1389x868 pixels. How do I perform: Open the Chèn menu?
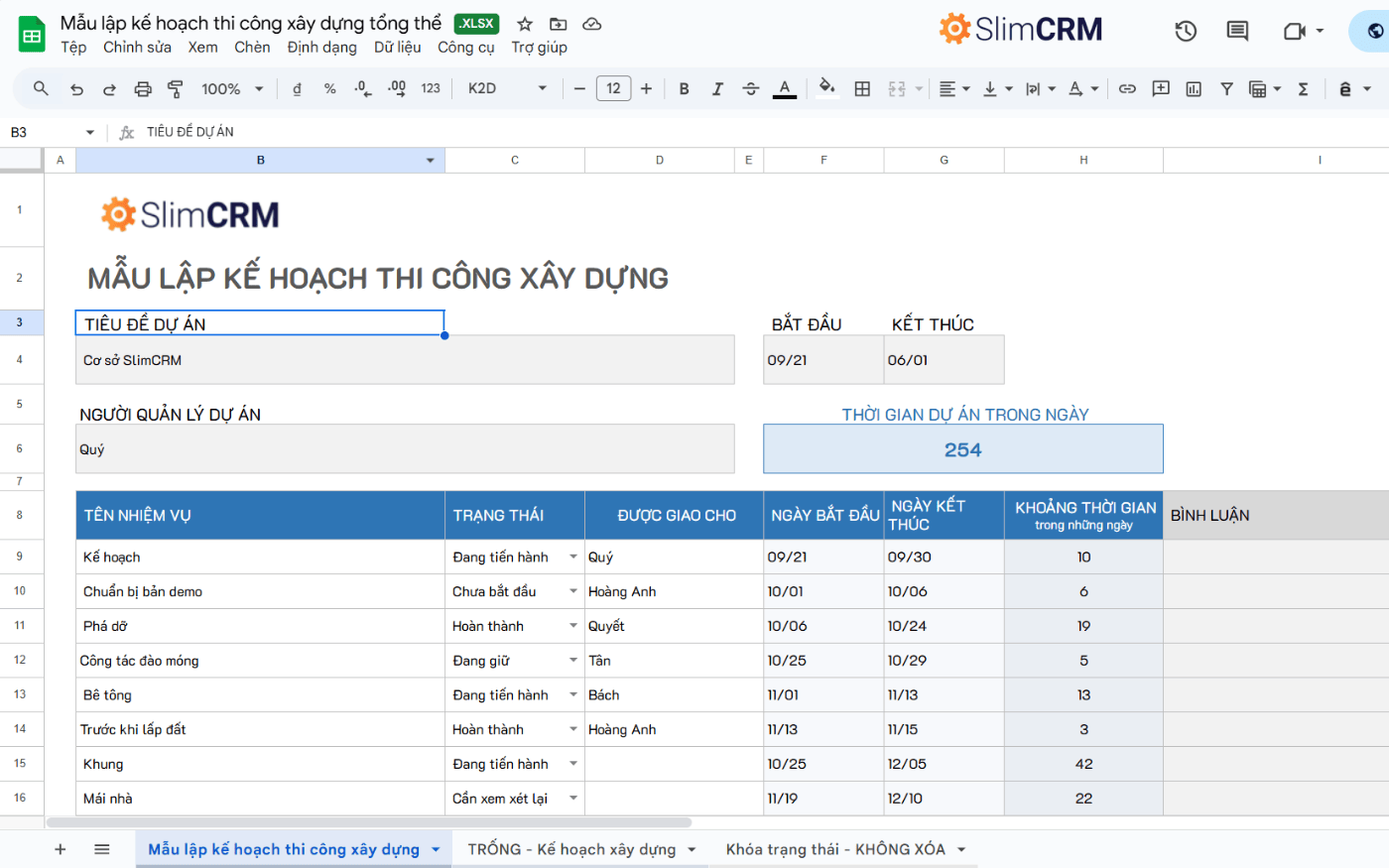(x=252, y=47)
